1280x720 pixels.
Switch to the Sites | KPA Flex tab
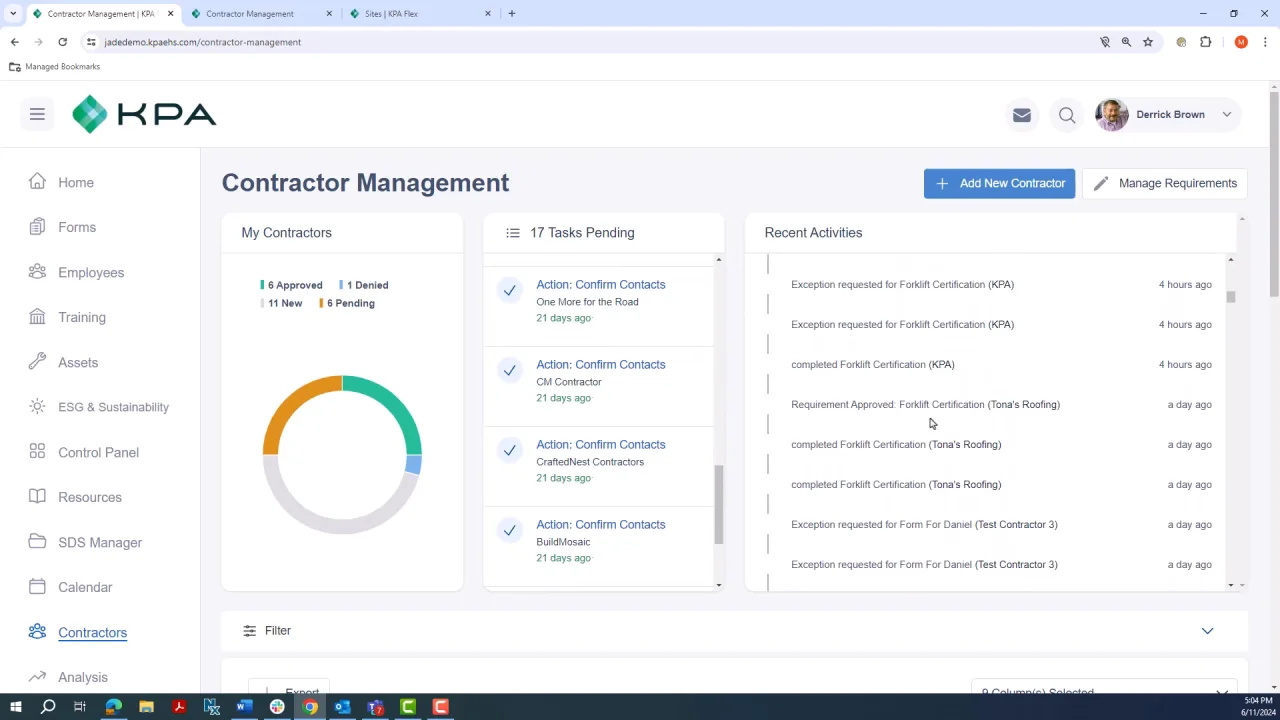click(391, 14)
